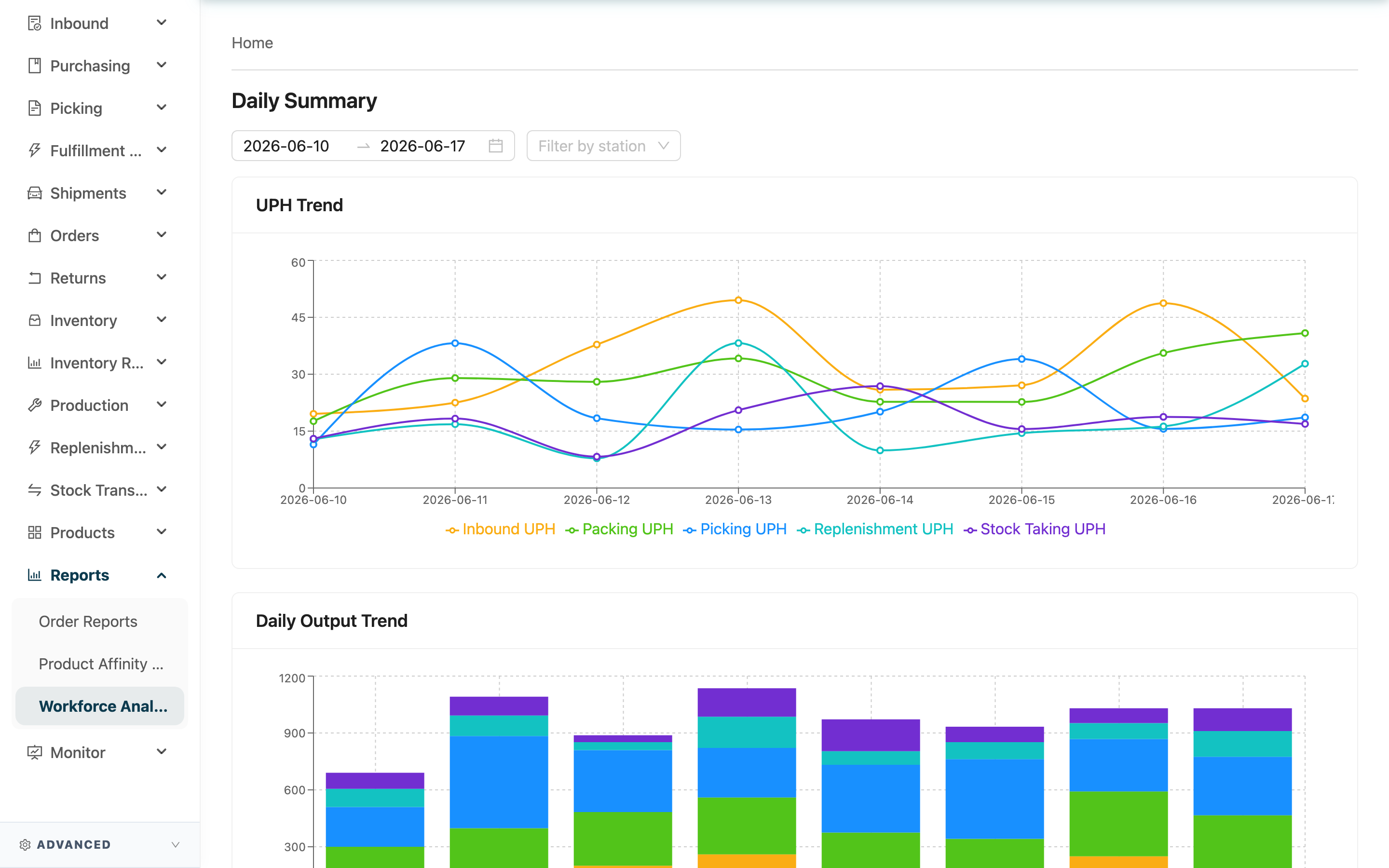Expand the Stock Transfer menu chevron
The image size is (1389, 868).
(162, 489)
